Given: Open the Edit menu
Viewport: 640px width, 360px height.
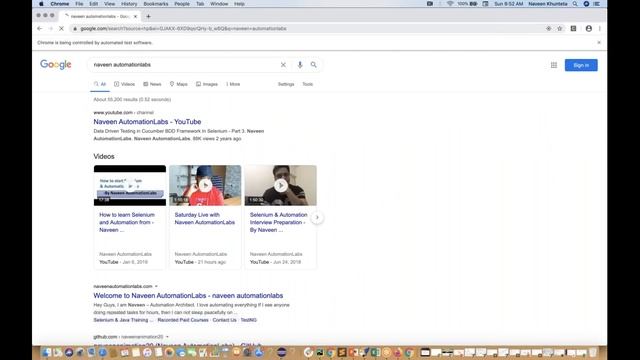Looking at the screenshot, I should point(93,4).
